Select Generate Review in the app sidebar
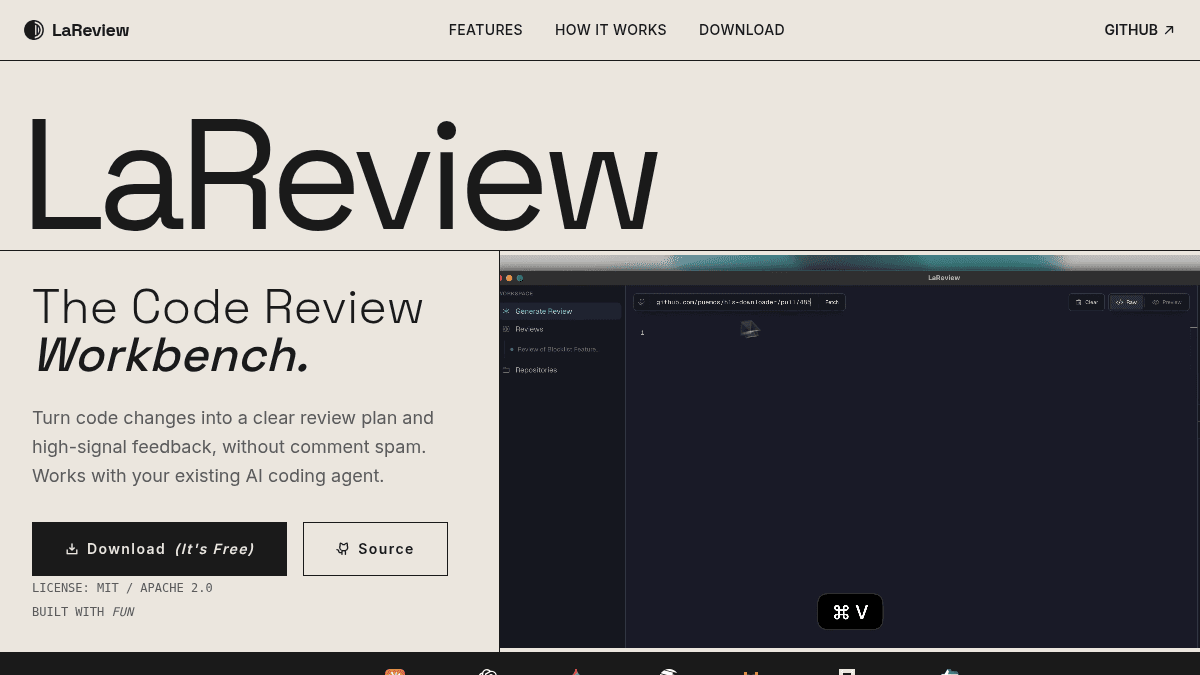The width and height of the screenshot is (1200, 675). tap(543, 311)
